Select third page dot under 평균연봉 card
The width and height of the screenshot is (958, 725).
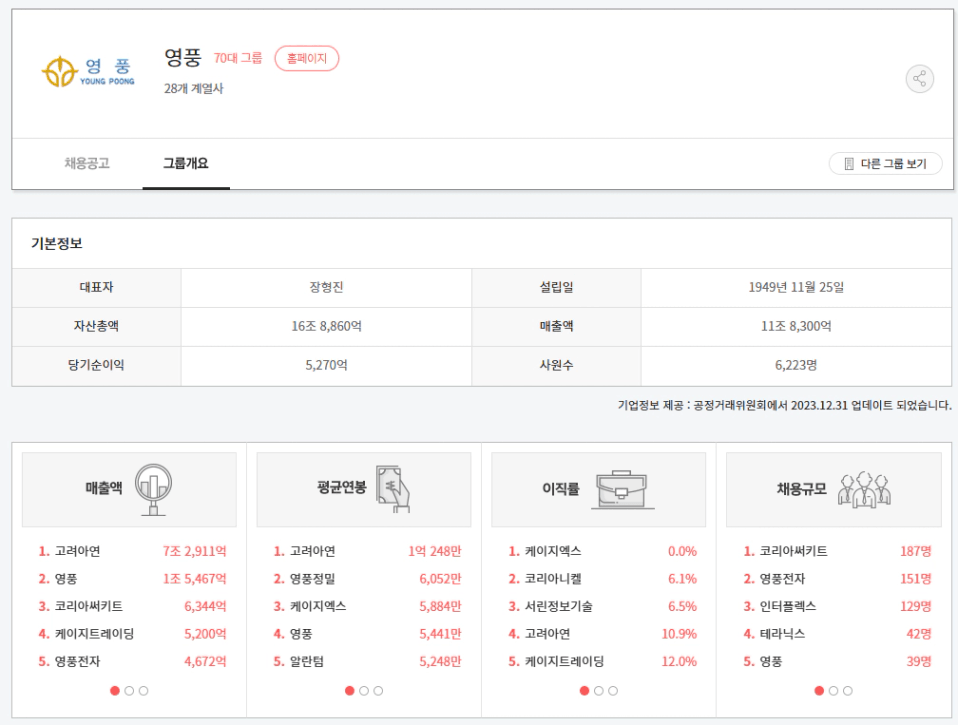pos(378,690)
